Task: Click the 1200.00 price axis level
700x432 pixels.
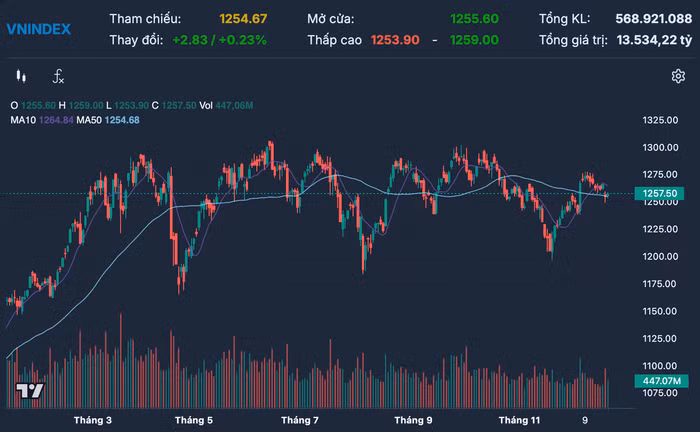Action: pos(660,257)
